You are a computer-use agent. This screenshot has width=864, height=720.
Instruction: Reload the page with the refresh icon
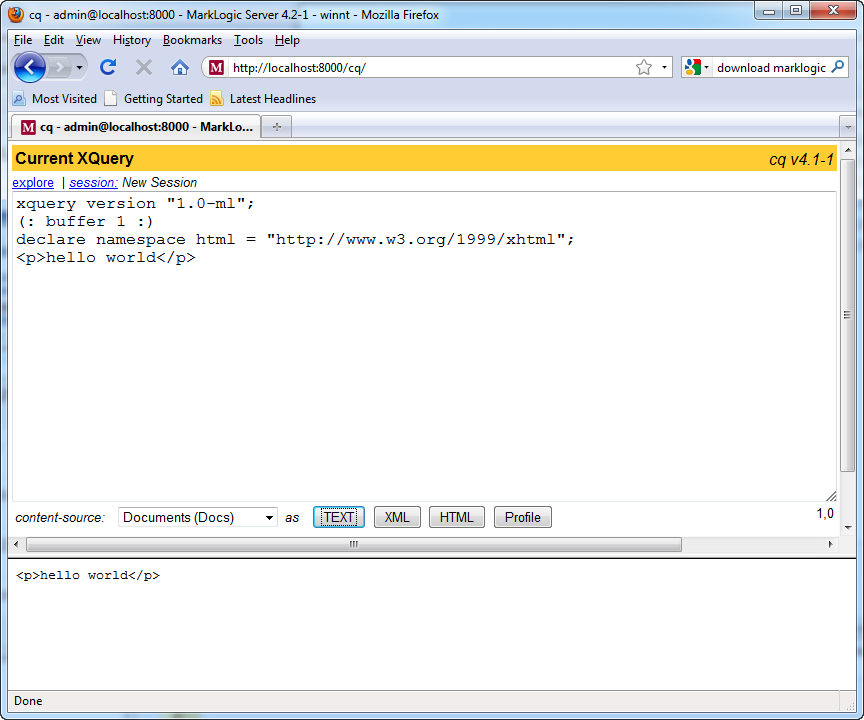point(108,67)
